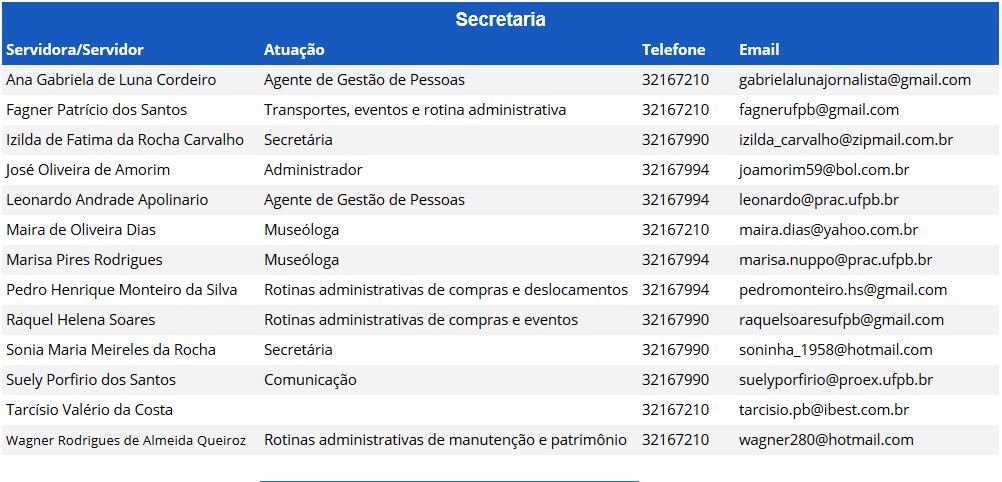This screenshot has width=1002, height=482.
Task: Click the Email column header
Action: [759, 50]
